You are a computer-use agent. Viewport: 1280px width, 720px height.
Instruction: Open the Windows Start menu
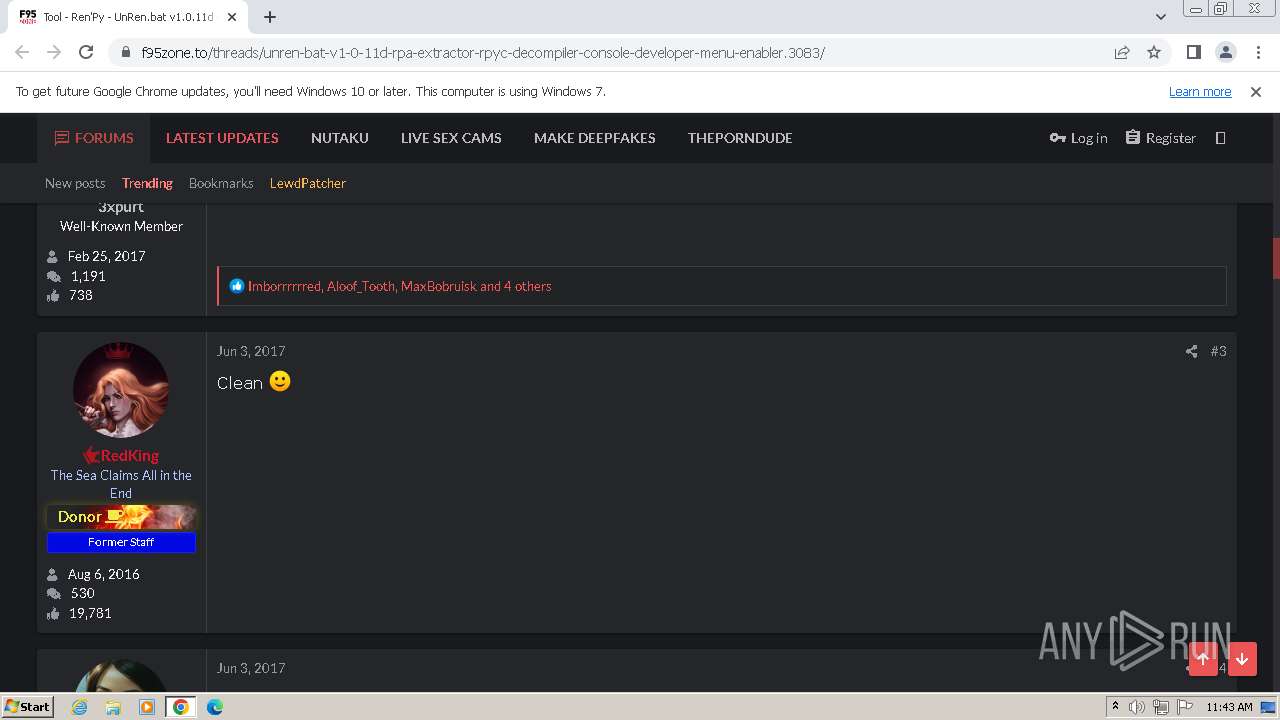27,706
